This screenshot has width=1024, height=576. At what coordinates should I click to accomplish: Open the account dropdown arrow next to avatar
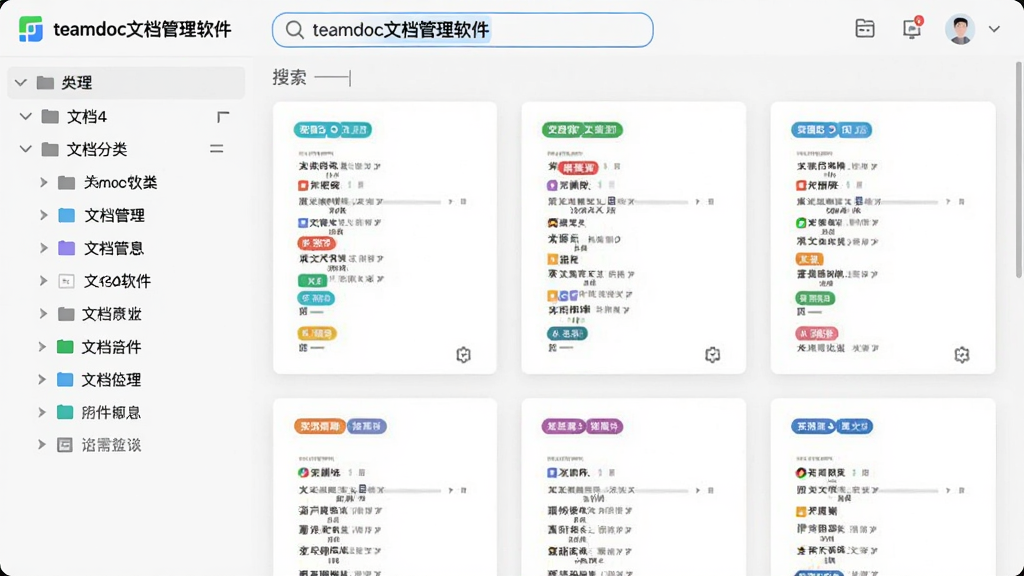[x=994, y=29]
